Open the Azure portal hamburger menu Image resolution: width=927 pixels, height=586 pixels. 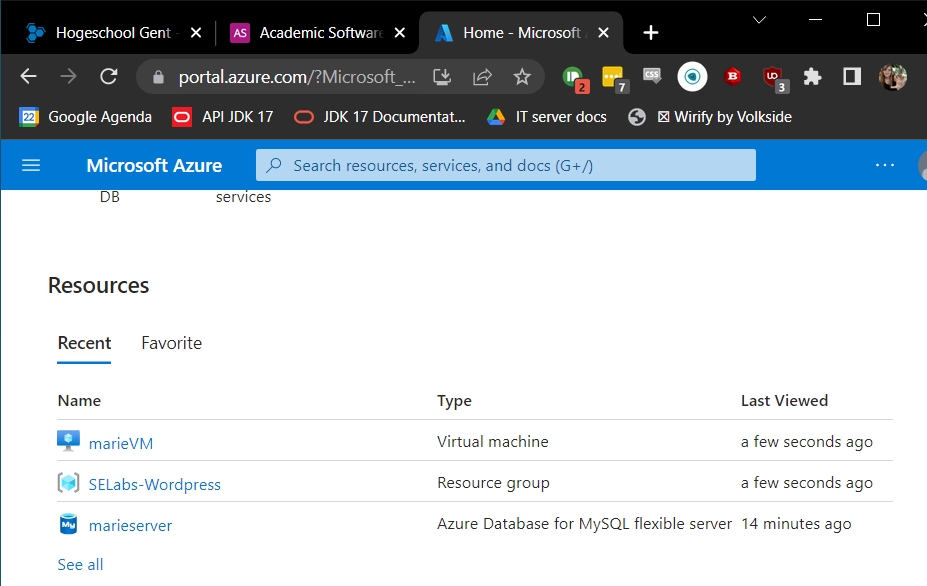click(x=31, y=165)
